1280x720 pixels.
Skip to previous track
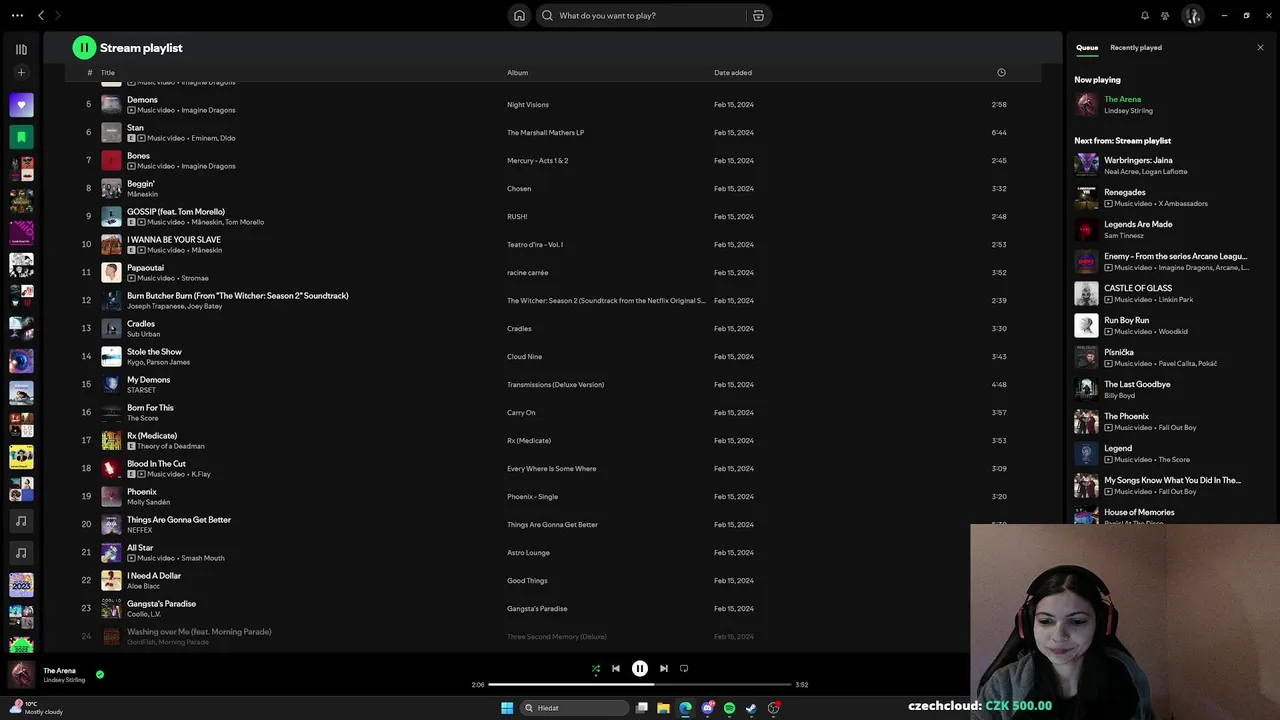[x=616, y=668]
